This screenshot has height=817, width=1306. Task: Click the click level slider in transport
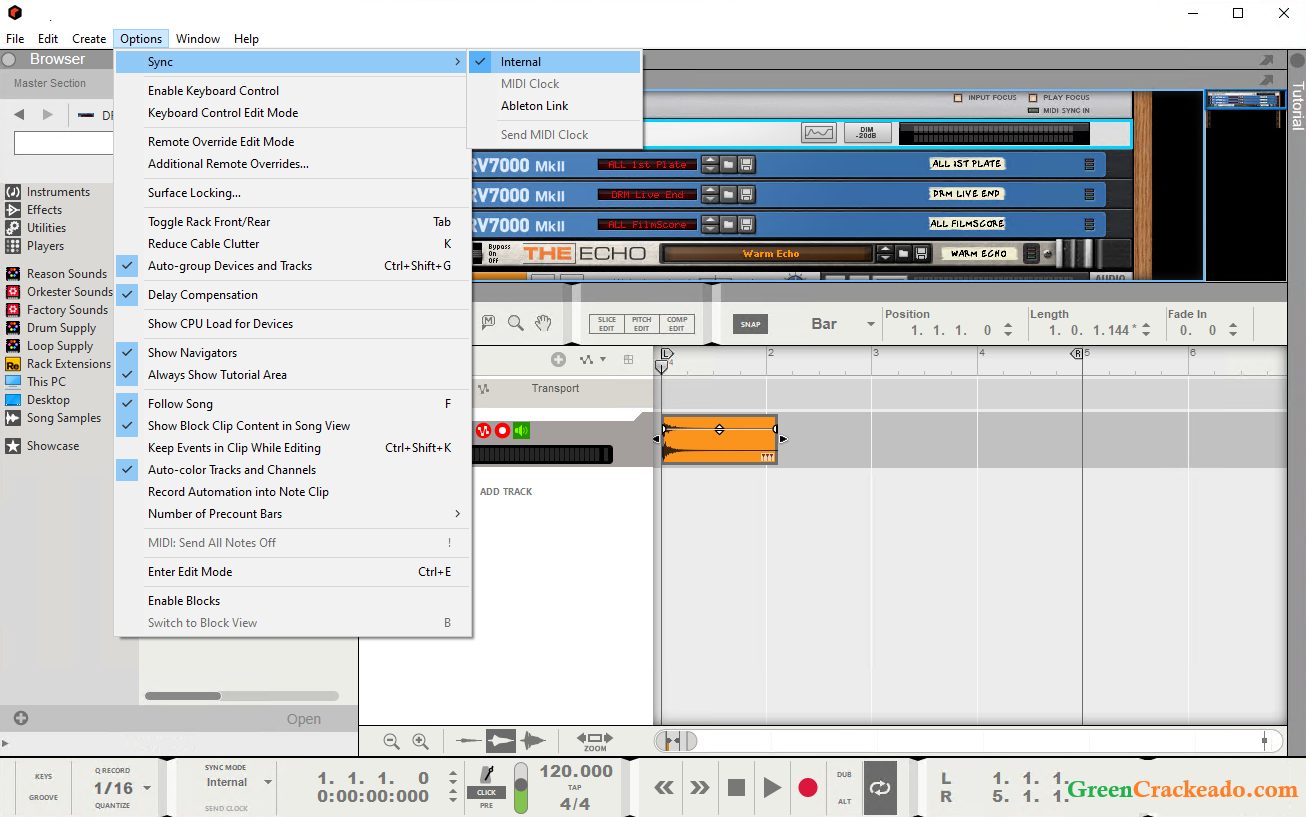click(x=521, y=789)
